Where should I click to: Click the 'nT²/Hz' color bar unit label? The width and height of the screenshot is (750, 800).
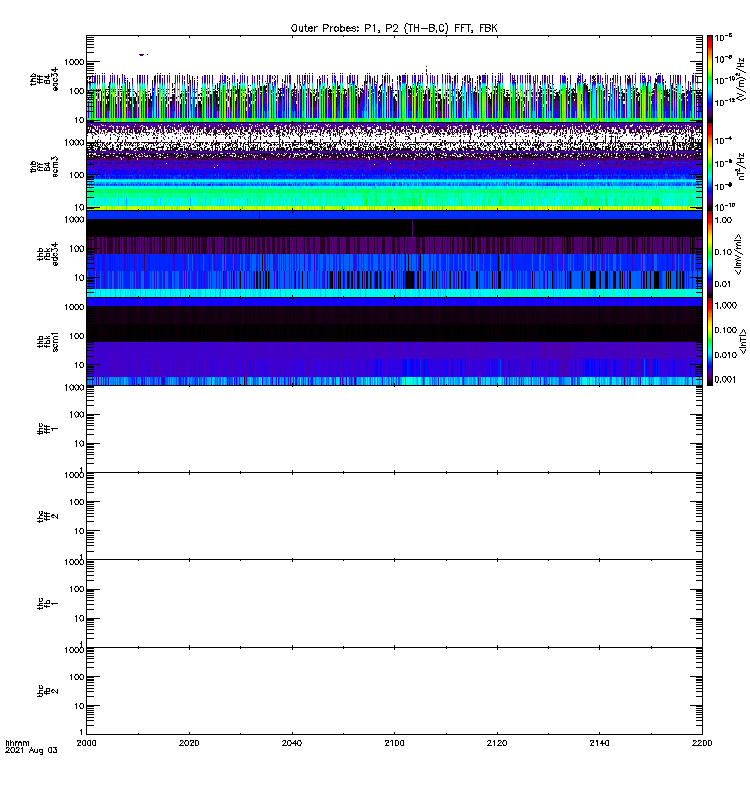(741, 166)
